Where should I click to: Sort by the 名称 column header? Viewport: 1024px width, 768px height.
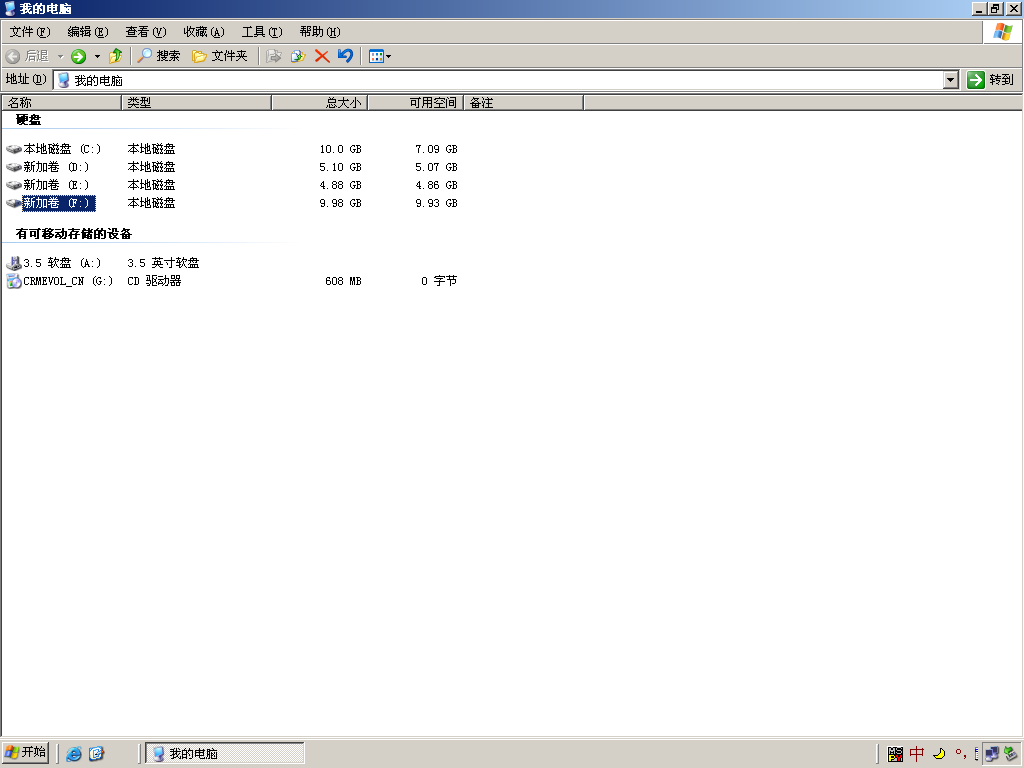pyautogui.click(x=61, y=103)
